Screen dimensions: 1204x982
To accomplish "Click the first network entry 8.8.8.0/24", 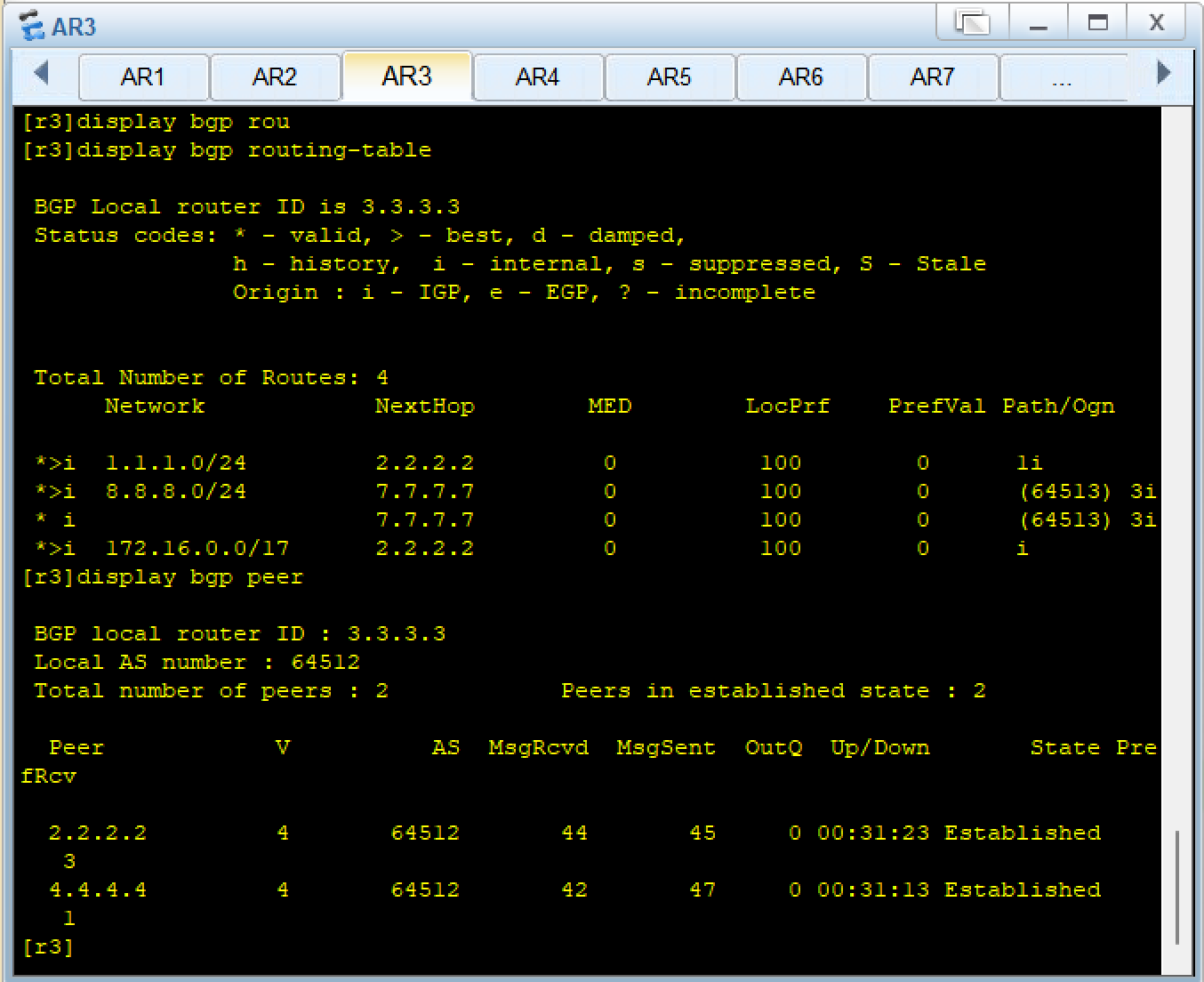I will (x=176, y=491).
